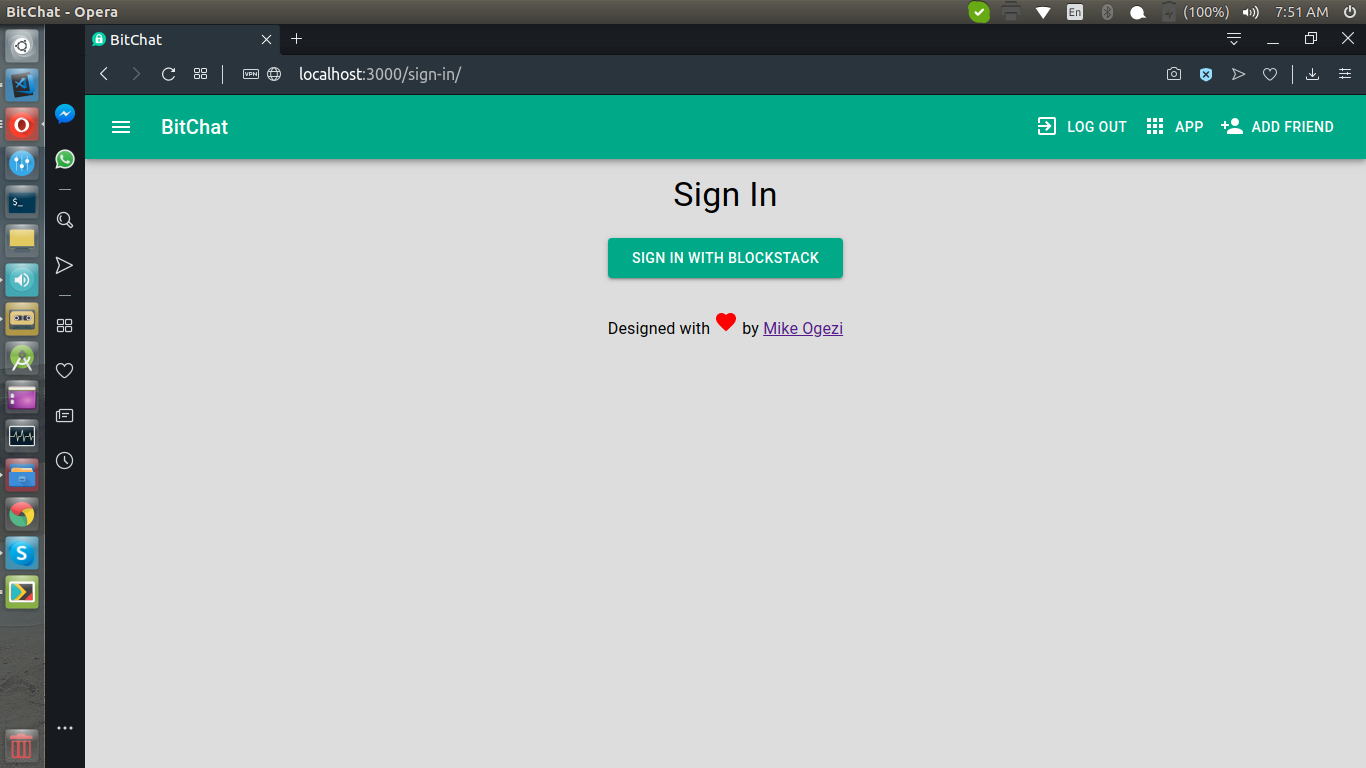Image resolution: width=1366 pixels, height=768 pixels.
Task: Go back using the browser back arrow
Action: click(104, 74)
